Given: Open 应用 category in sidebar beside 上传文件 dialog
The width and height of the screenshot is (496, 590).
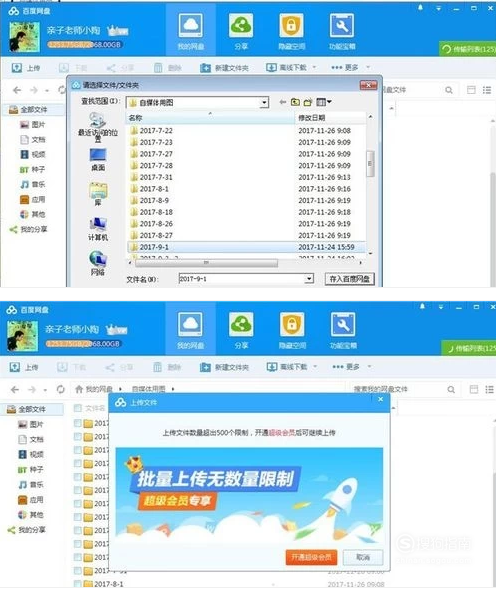Looking at the screenshot, I should [31, 500].
